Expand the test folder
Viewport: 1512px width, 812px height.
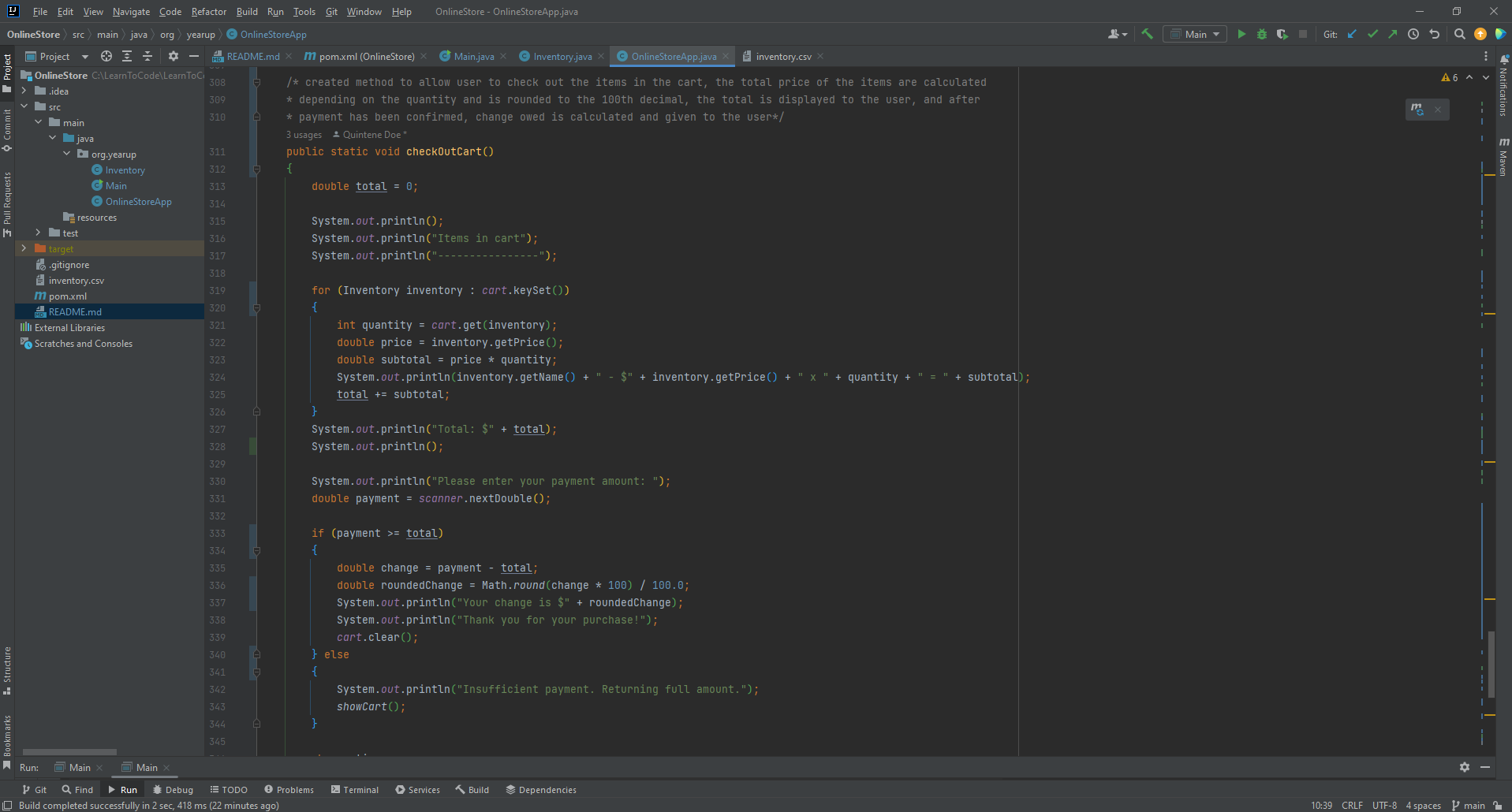pos(38,233)
